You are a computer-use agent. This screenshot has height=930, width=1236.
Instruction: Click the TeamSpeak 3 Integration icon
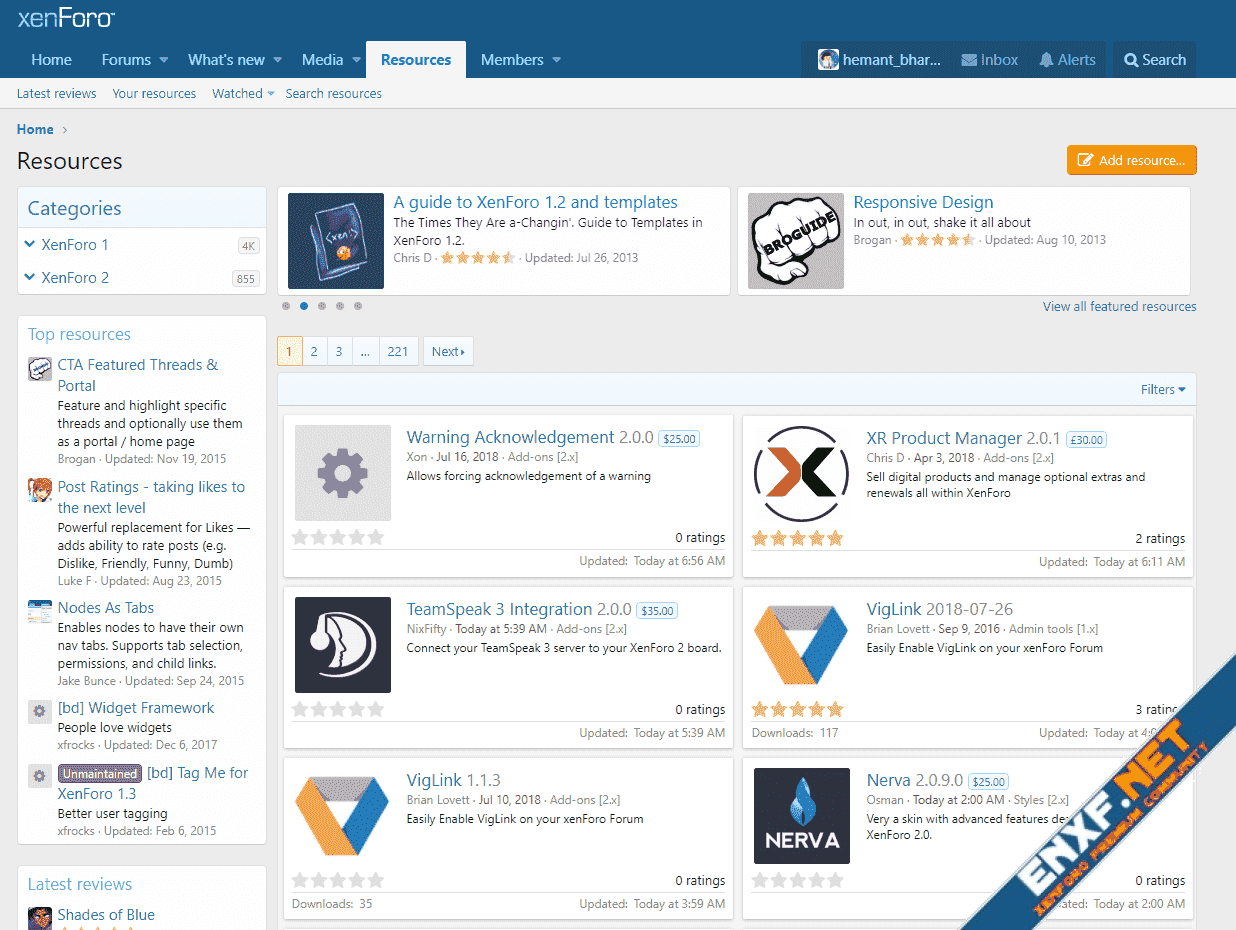pos(343,645)
